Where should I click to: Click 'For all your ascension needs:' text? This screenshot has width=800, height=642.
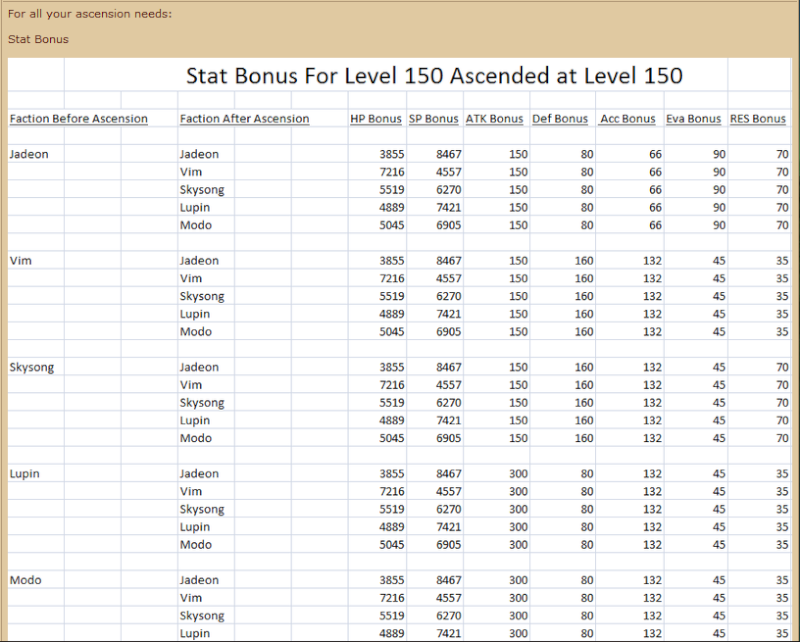tap(90, 14)
